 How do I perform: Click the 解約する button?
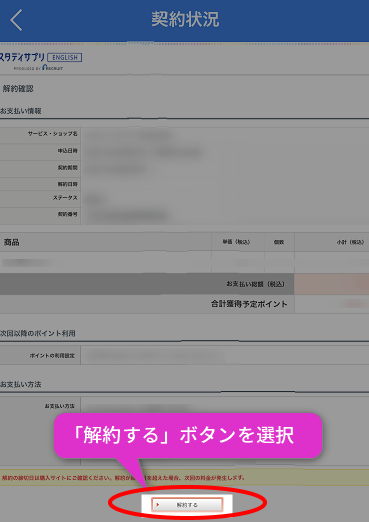[187, 505]
